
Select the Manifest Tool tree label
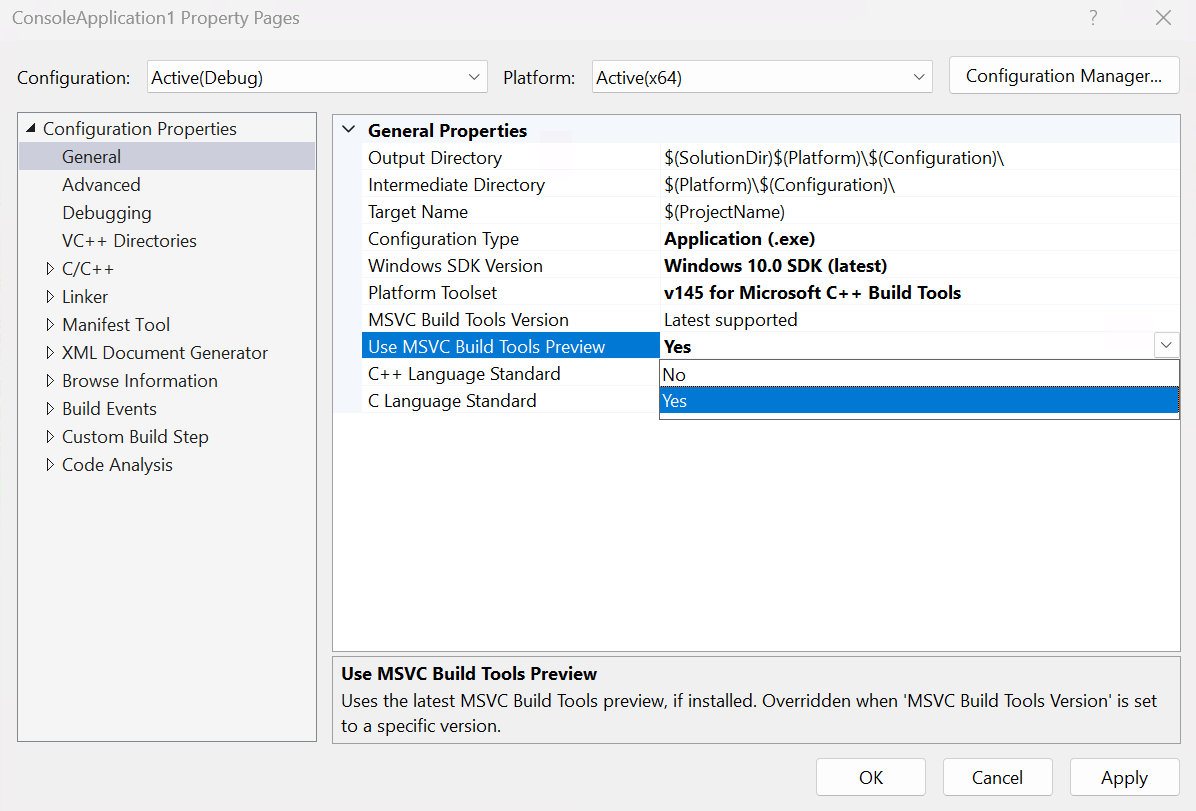(116, 324)
